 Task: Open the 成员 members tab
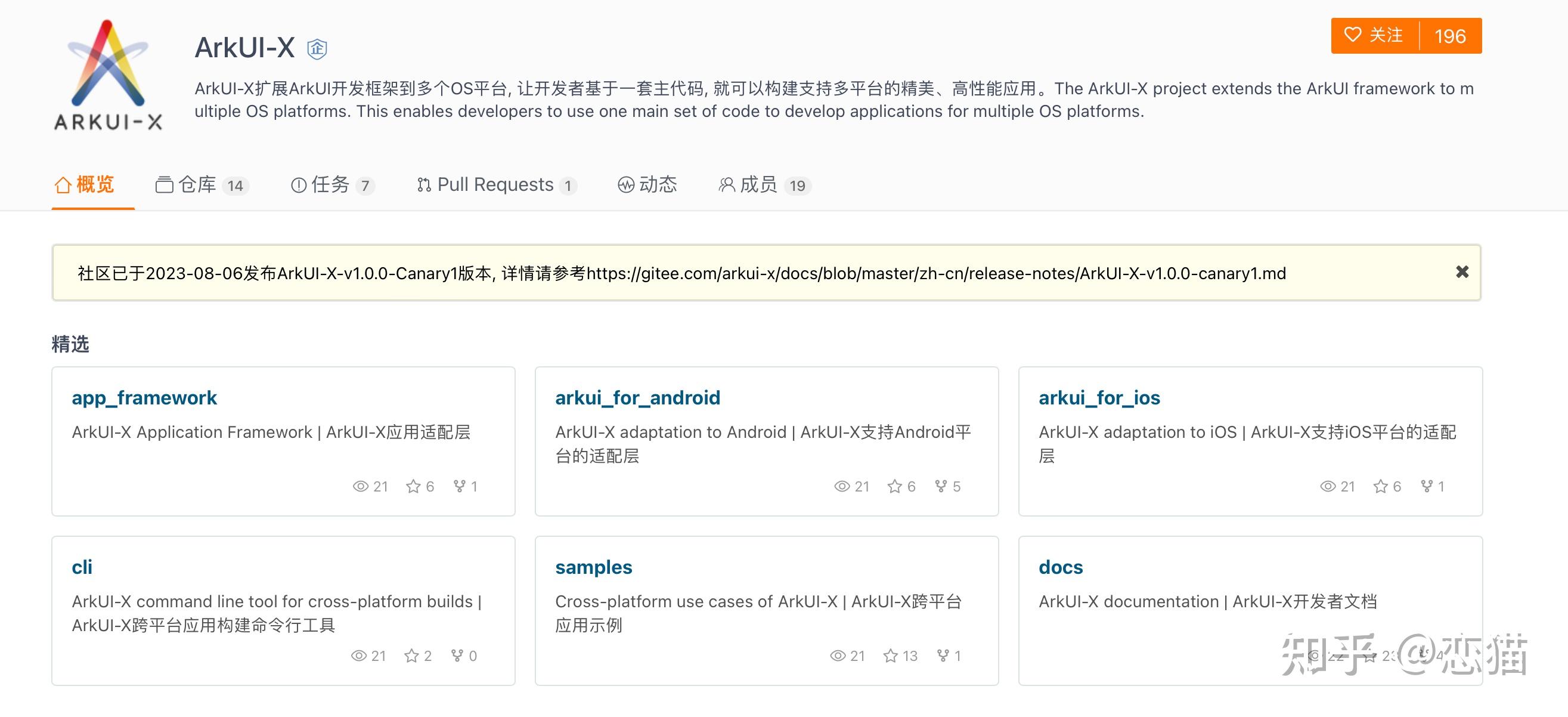(764, 184)
